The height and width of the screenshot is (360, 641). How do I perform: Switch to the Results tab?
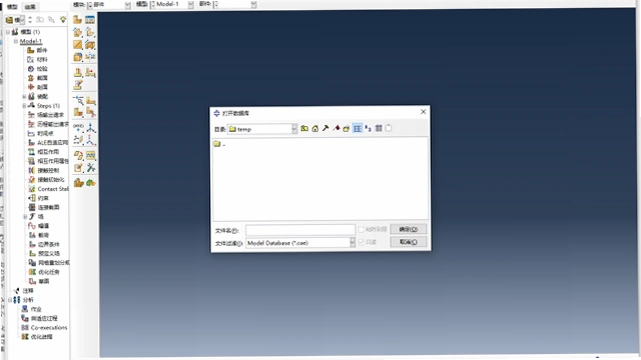click(30, 7)
